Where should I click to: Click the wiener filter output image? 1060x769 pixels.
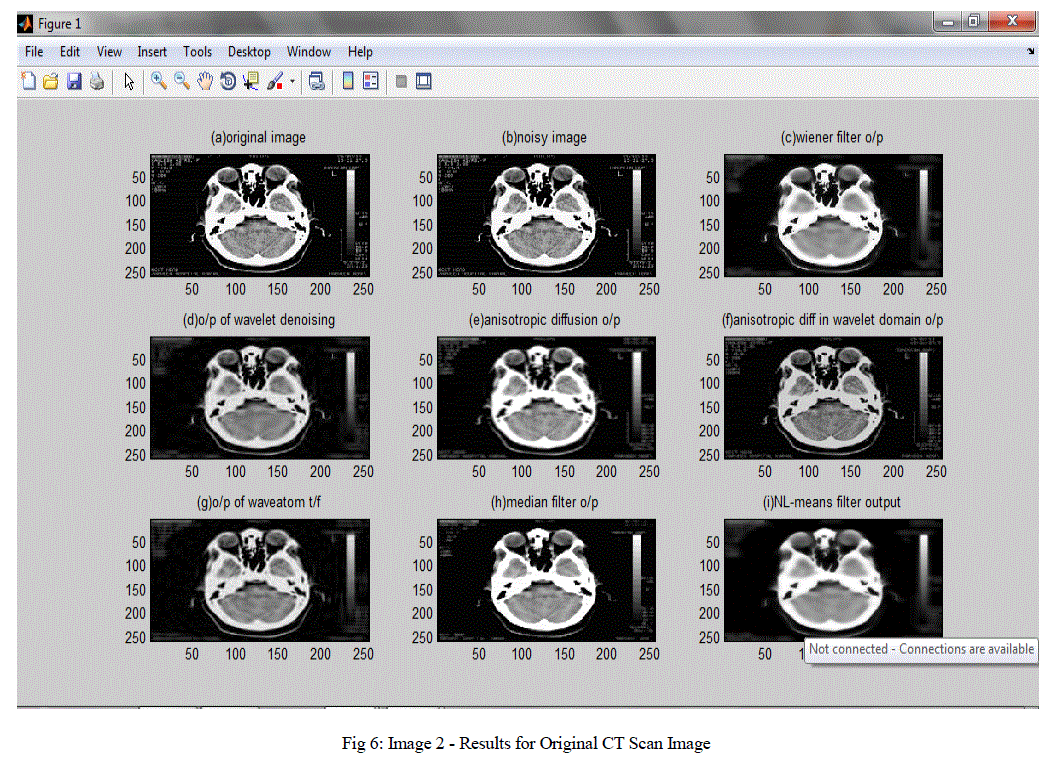833,215
